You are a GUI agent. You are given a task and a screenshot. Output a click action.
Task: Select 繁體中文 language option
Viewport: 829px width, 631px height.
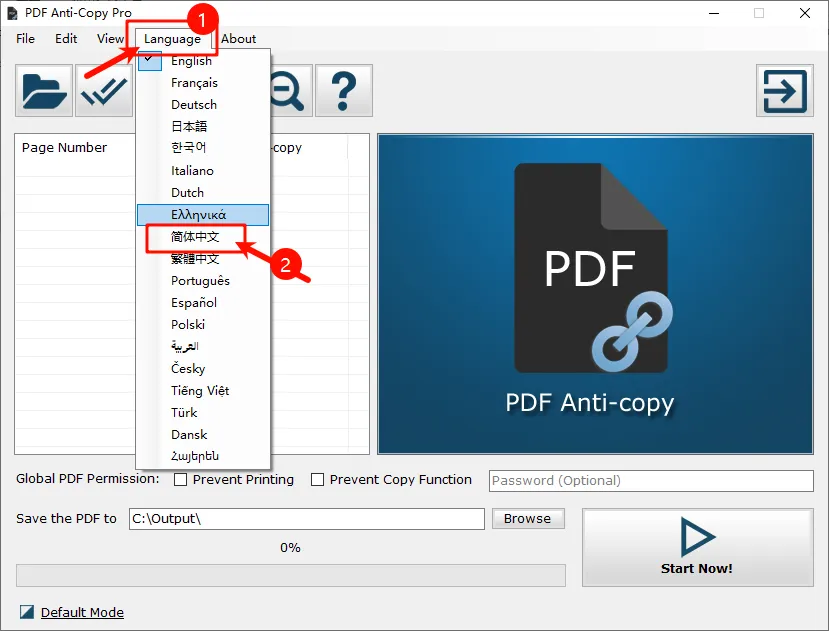coord(203,259)
